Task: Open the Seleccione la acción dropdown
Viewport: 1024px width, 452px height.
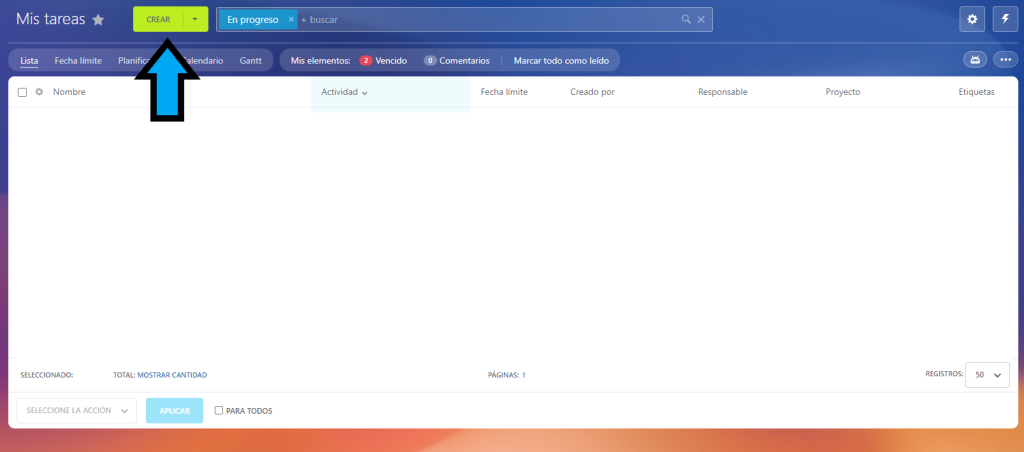Action: point(76,410)
